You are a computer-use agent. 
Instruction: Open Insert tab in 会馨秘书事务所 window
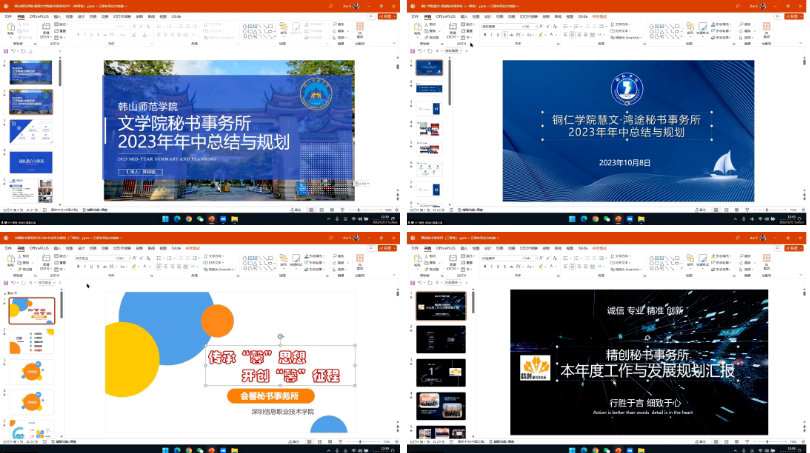coord(57,248)
